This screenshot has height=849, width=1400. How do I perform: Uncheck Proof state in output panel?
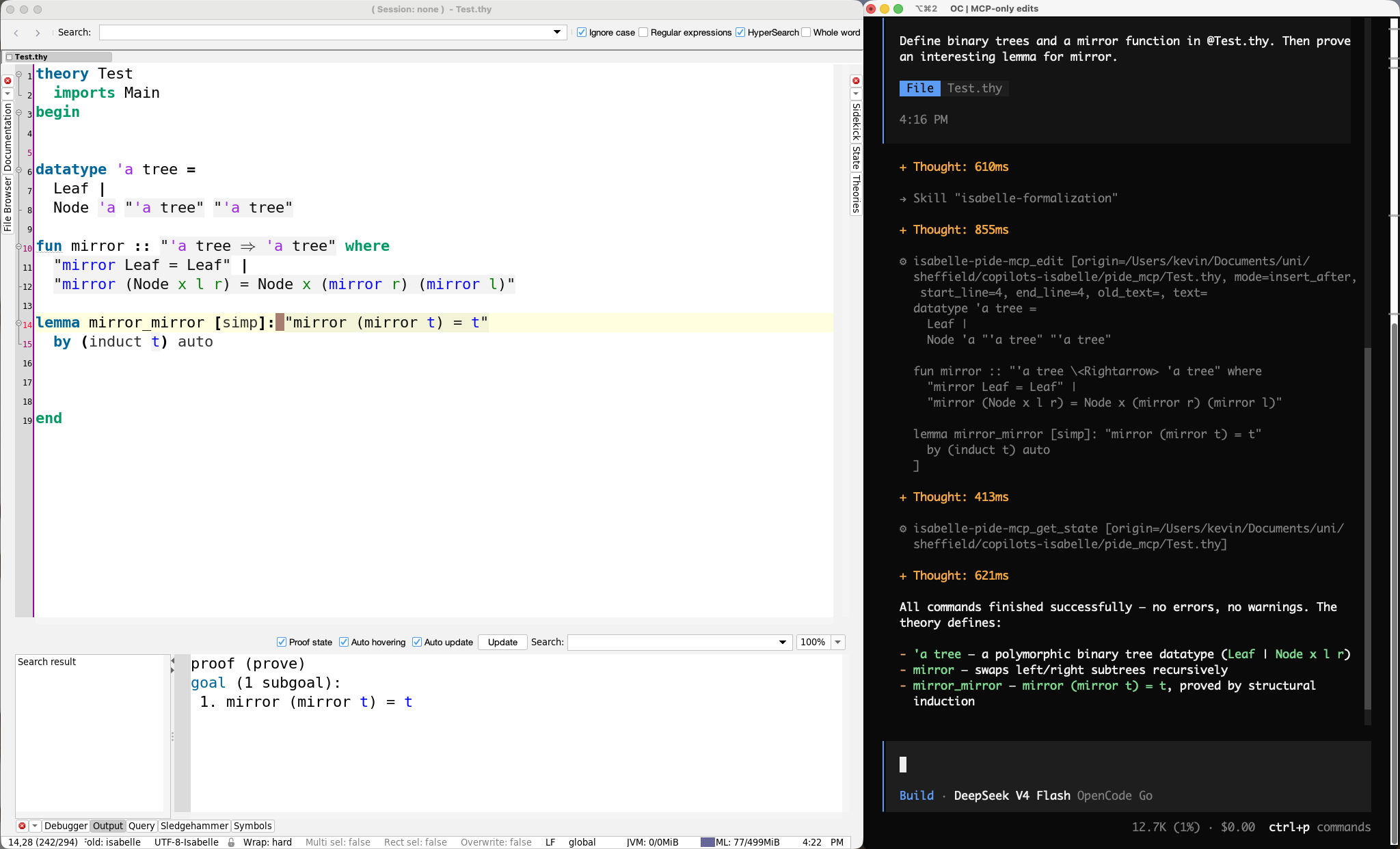282,642
